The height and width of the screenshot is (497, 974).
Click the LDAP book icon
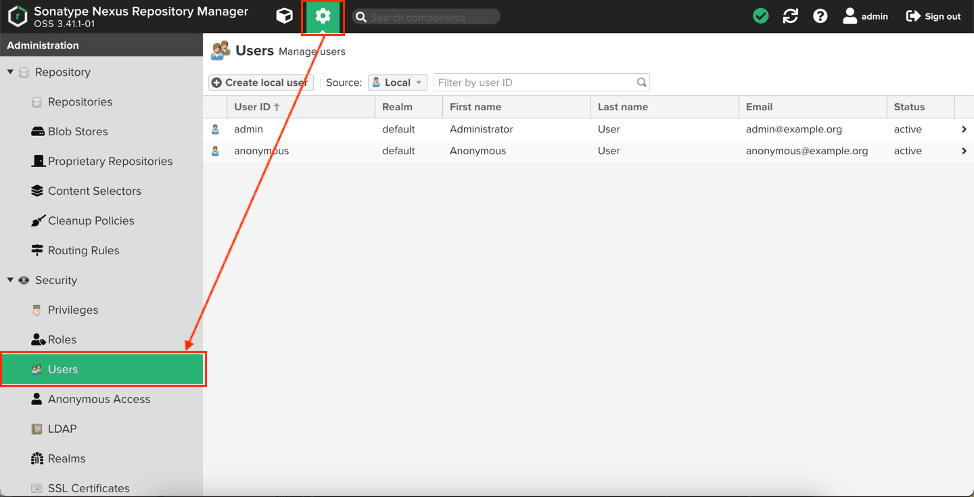(37, 429)
